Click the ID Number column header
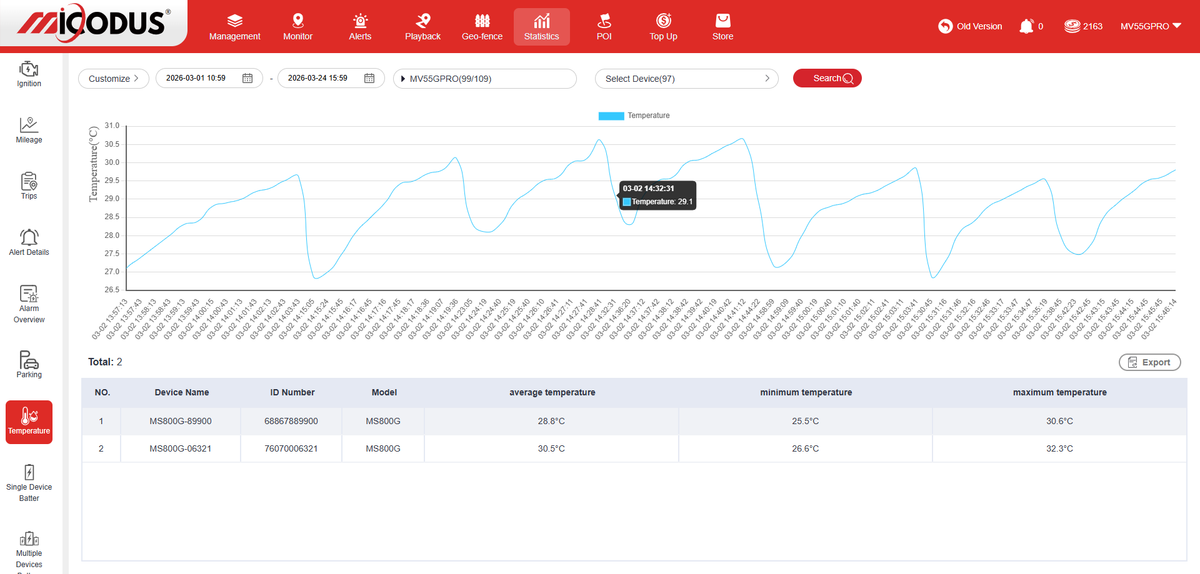 (294, 392)
